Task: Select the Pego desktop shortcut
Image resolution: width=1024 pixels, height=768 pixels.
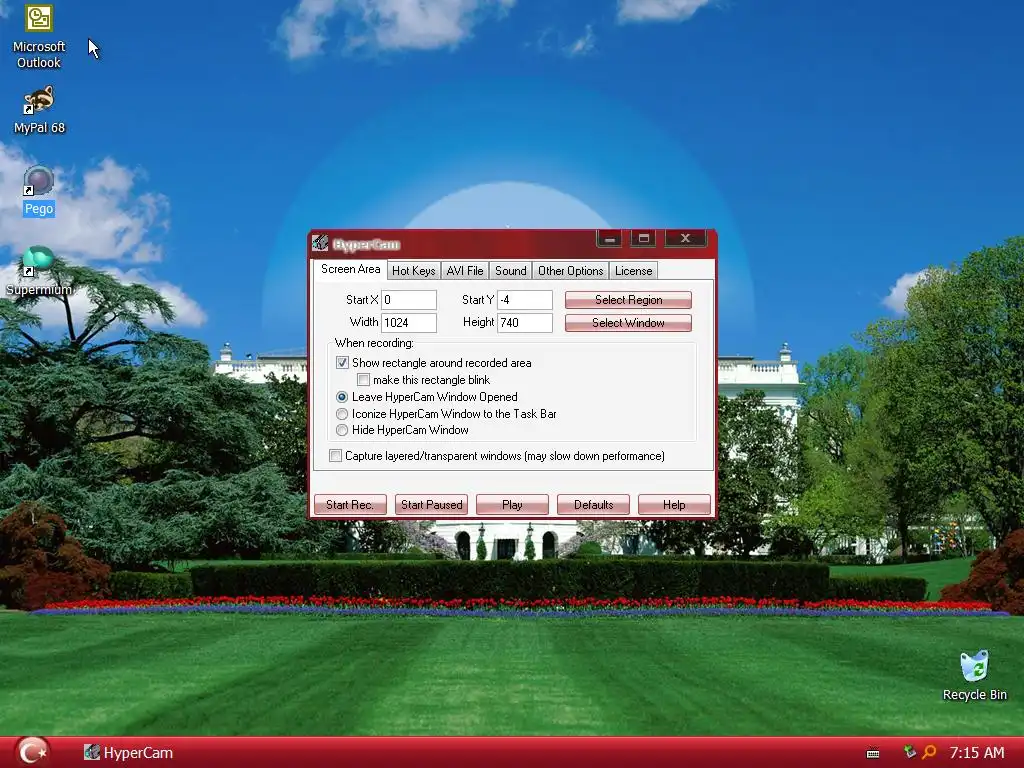Action: (39, 191)
